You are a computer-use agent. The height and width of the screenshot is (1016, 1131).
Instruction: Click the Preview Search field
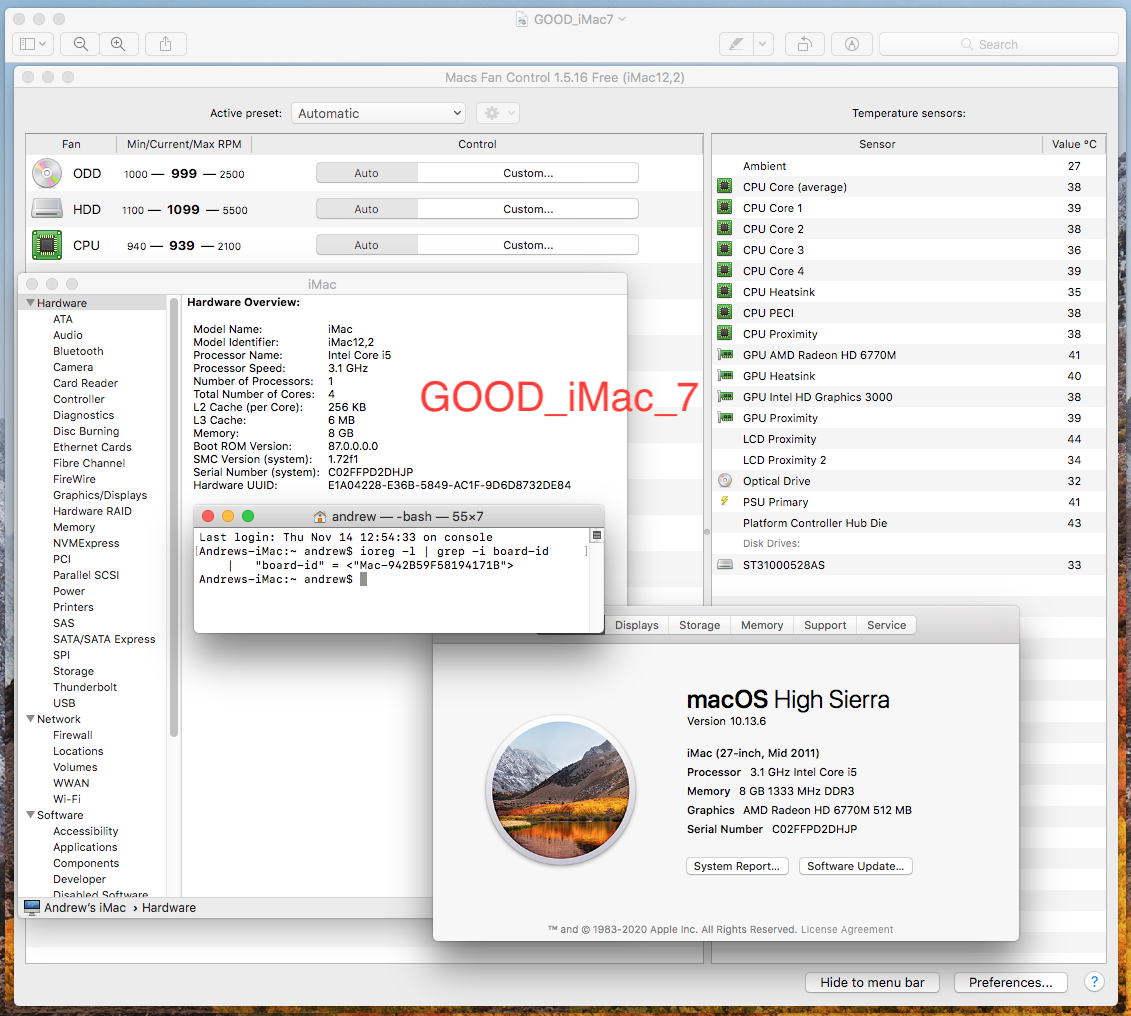click(998, 44)
